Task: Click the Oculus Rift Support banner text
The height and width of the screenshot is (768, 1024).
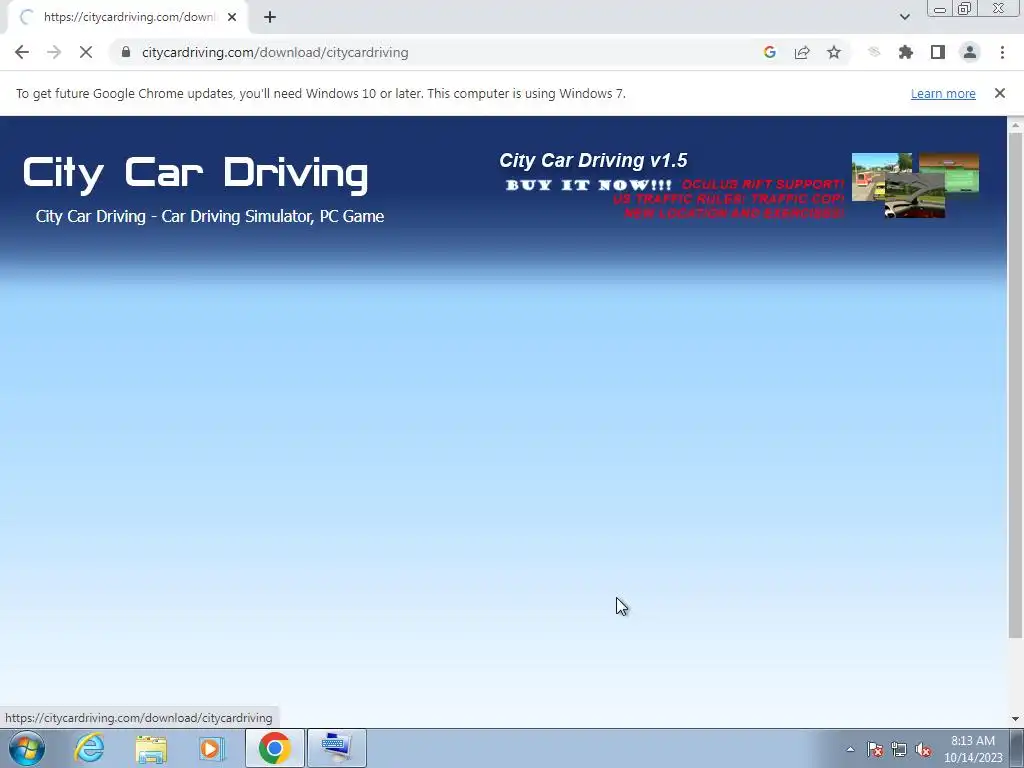Action: 763,184
